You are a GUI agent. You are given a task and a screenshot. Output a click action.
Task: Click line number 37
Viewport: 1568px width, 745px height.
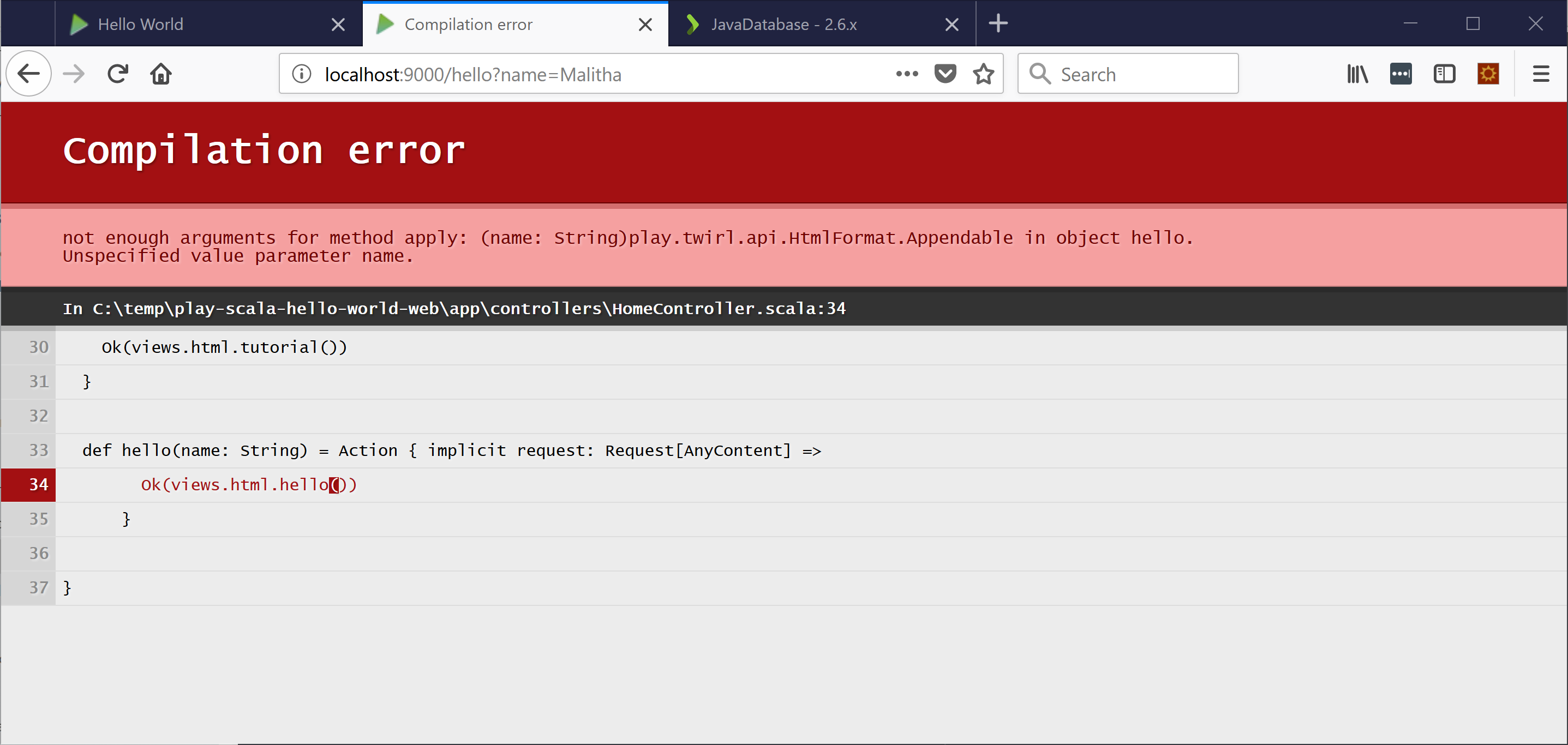[x=38, y=587]
